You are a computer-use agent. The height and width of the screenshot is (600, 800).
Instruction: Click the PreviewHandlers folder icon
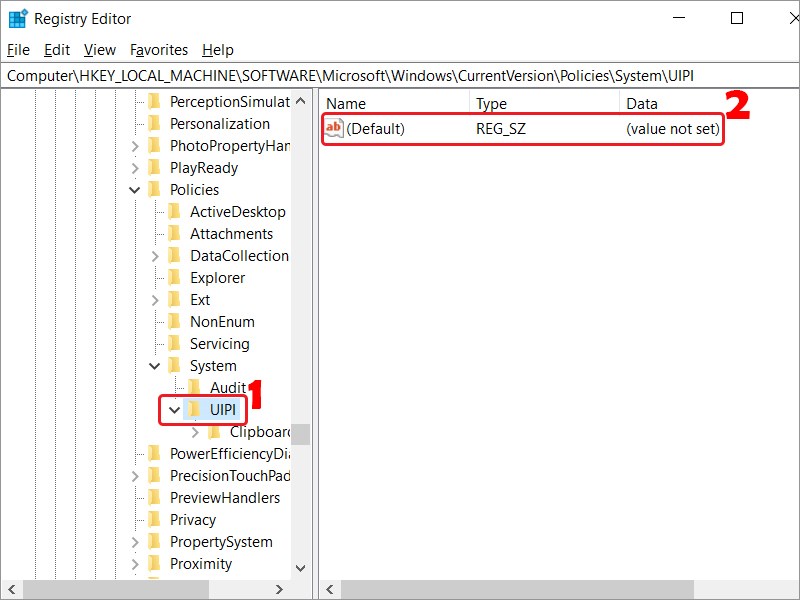[155, 497]
